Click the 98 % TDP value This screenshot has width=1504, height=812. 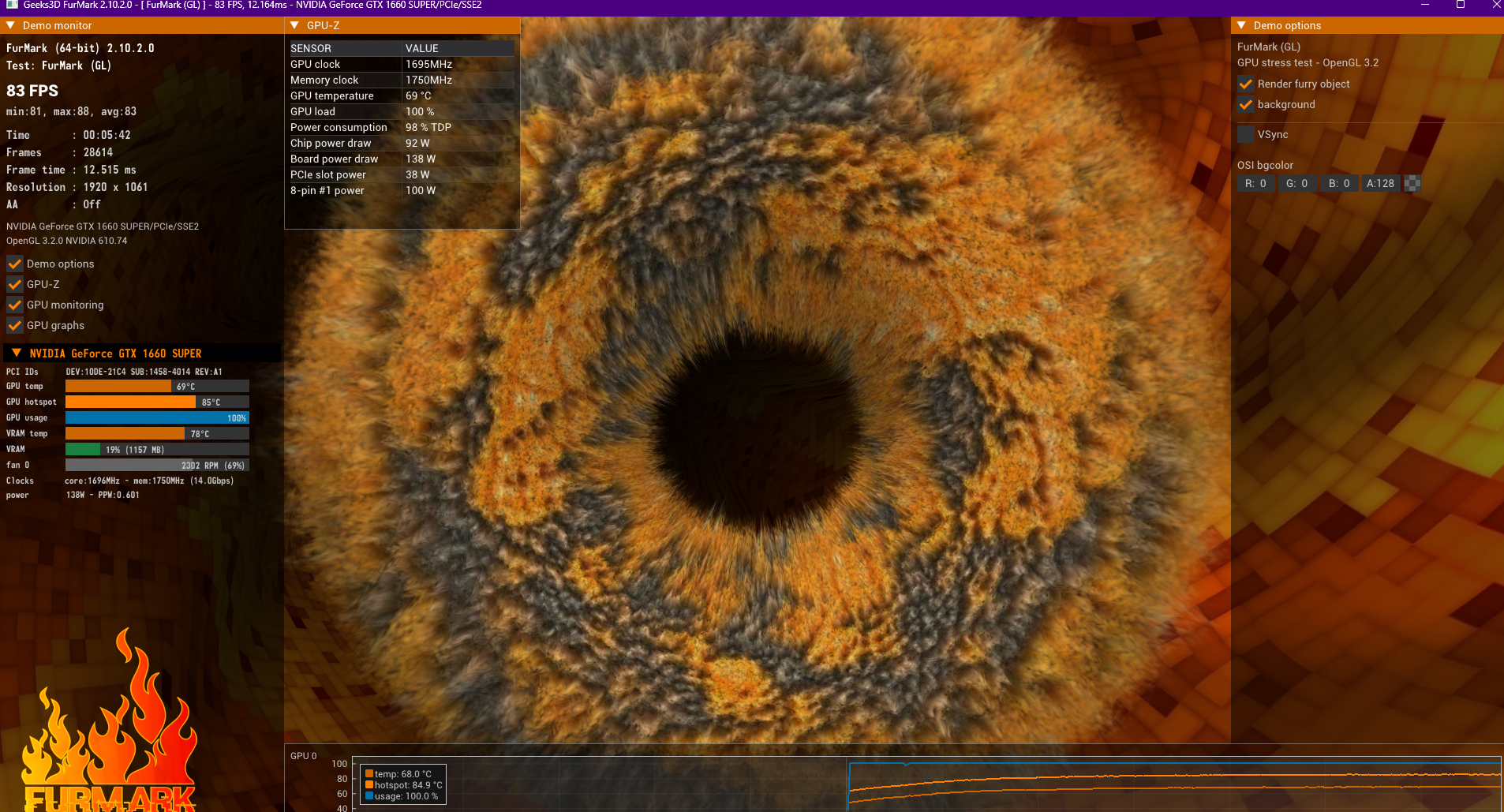click(428, 127)
